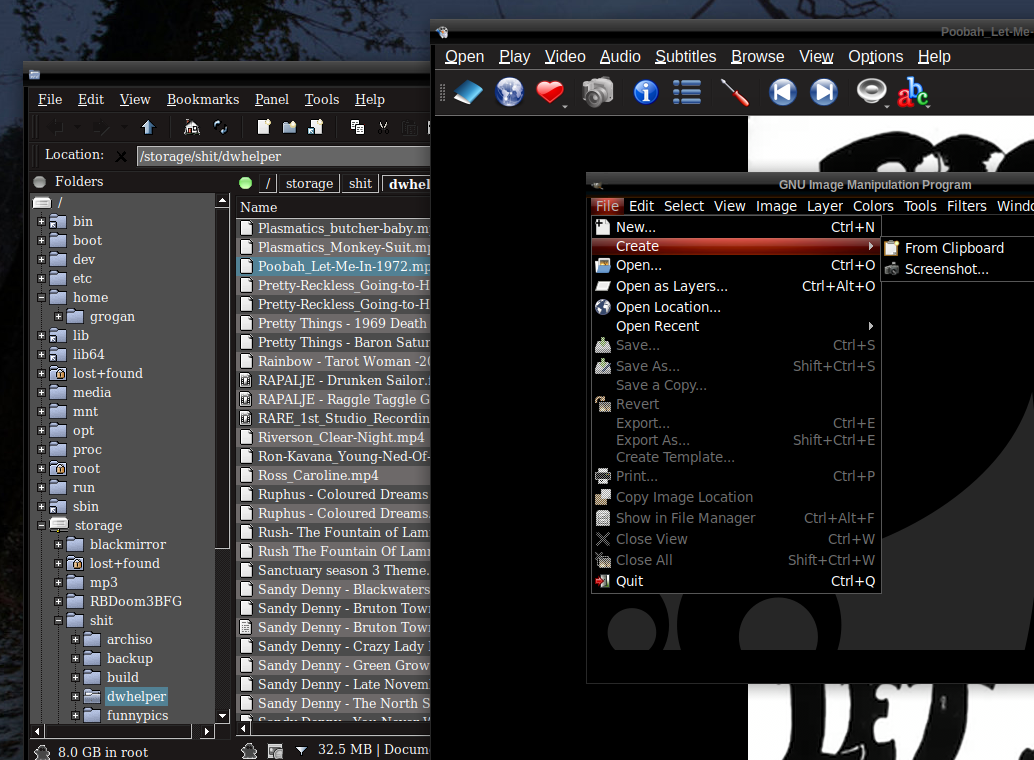Expand the grogan folder in the tree

pyautogui.click(x=59, y=317)
